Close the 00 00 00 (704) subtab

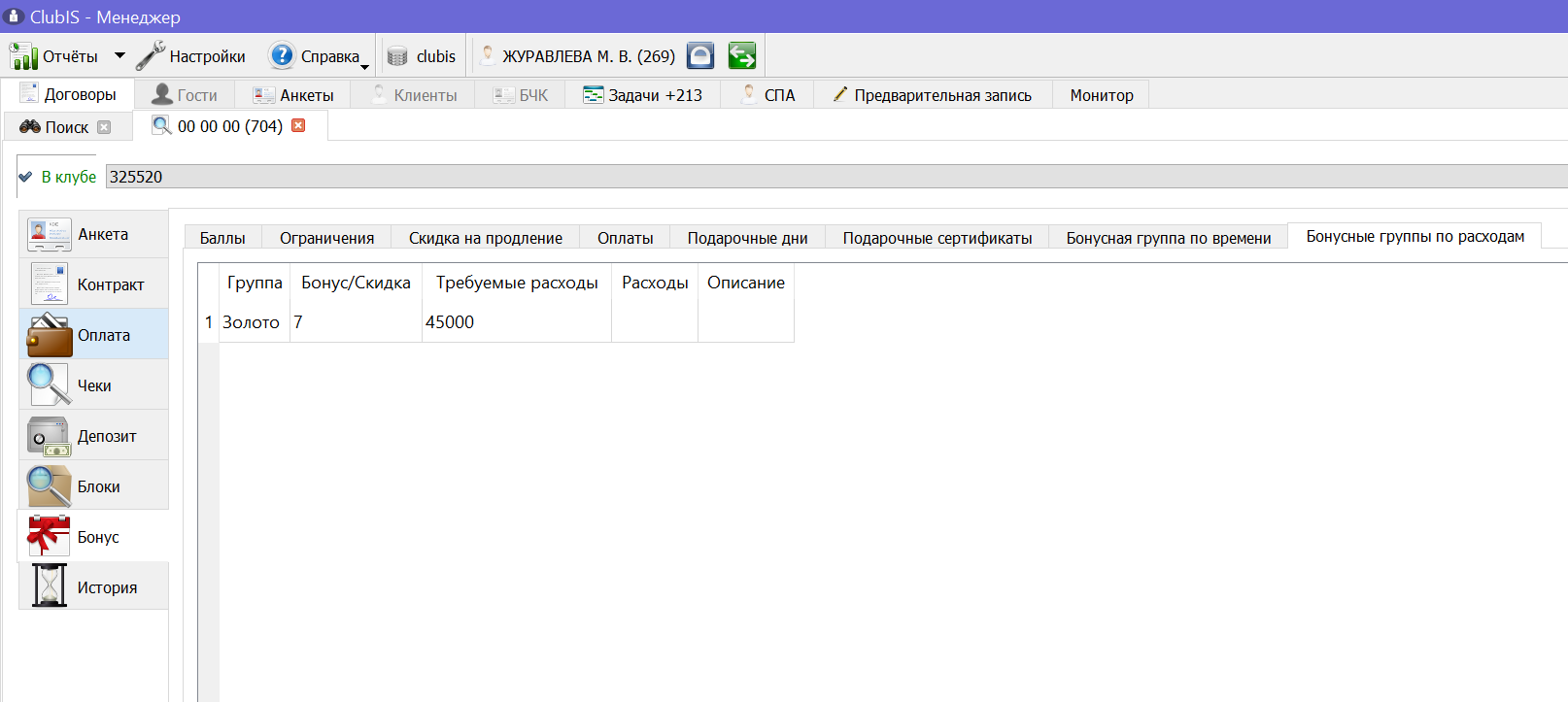pos(298,125)
